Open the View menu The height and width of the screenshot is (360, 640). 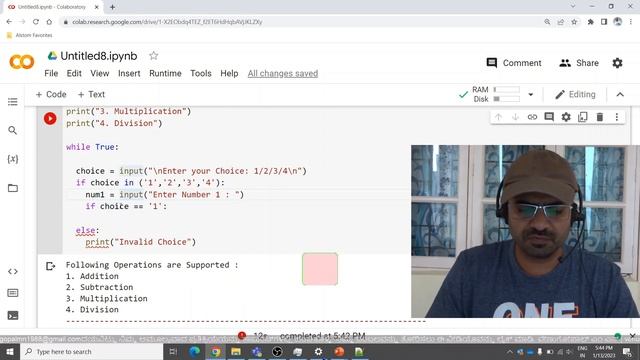(100, 73)
